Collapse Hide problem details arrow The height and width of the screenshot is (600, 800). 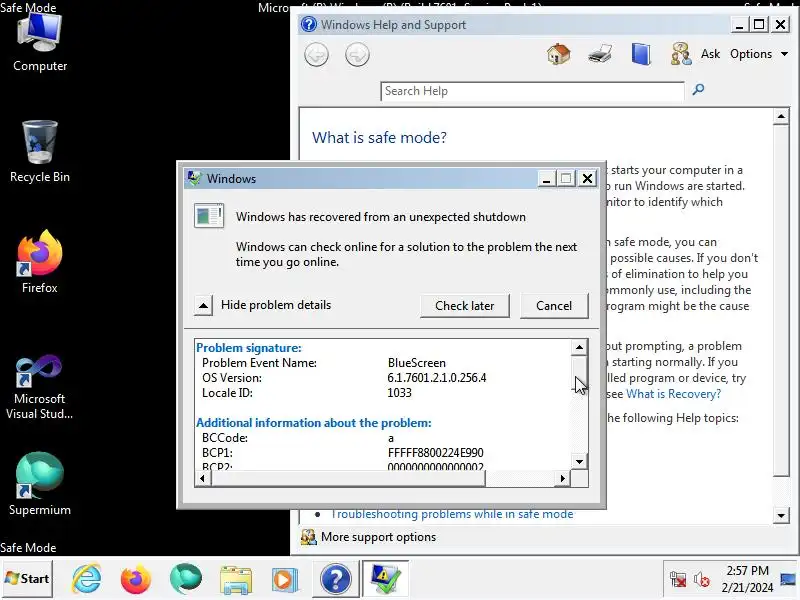pos(203,306)
